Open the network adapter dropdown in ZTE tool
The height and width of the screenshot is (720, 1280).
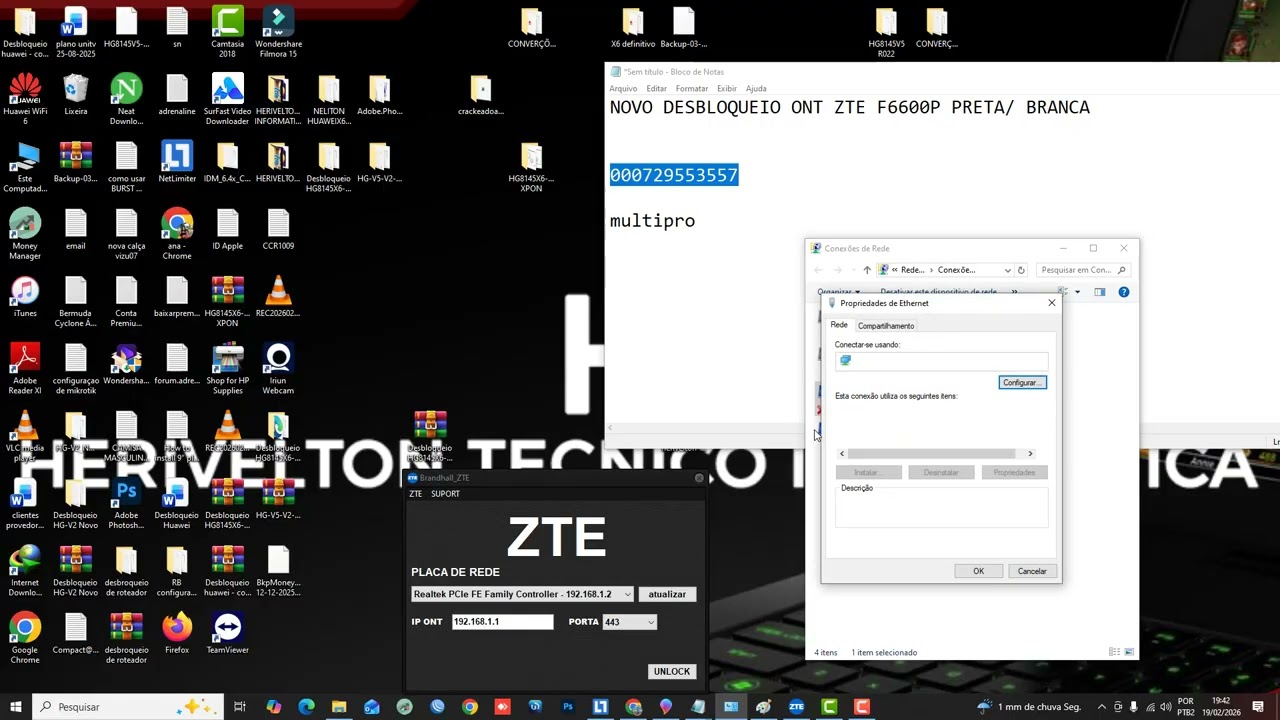tap(627, 594)
